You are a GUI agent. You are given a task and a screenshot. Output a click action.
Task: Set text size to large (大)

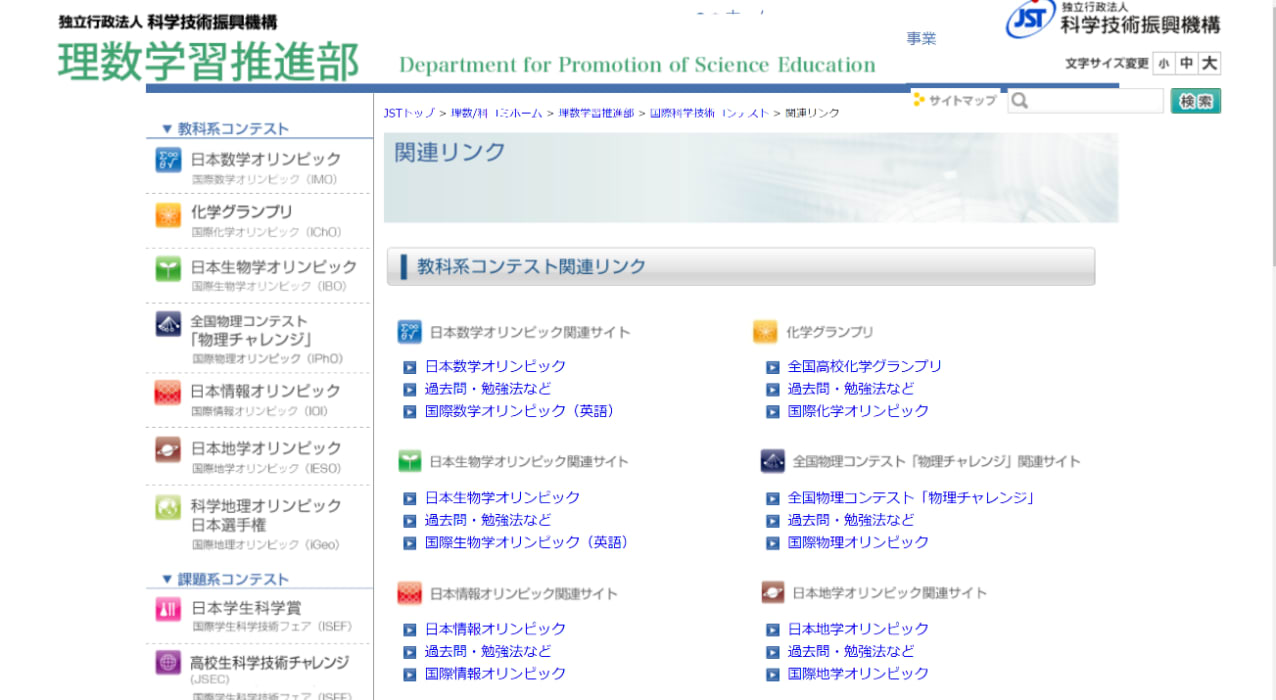1209,64
